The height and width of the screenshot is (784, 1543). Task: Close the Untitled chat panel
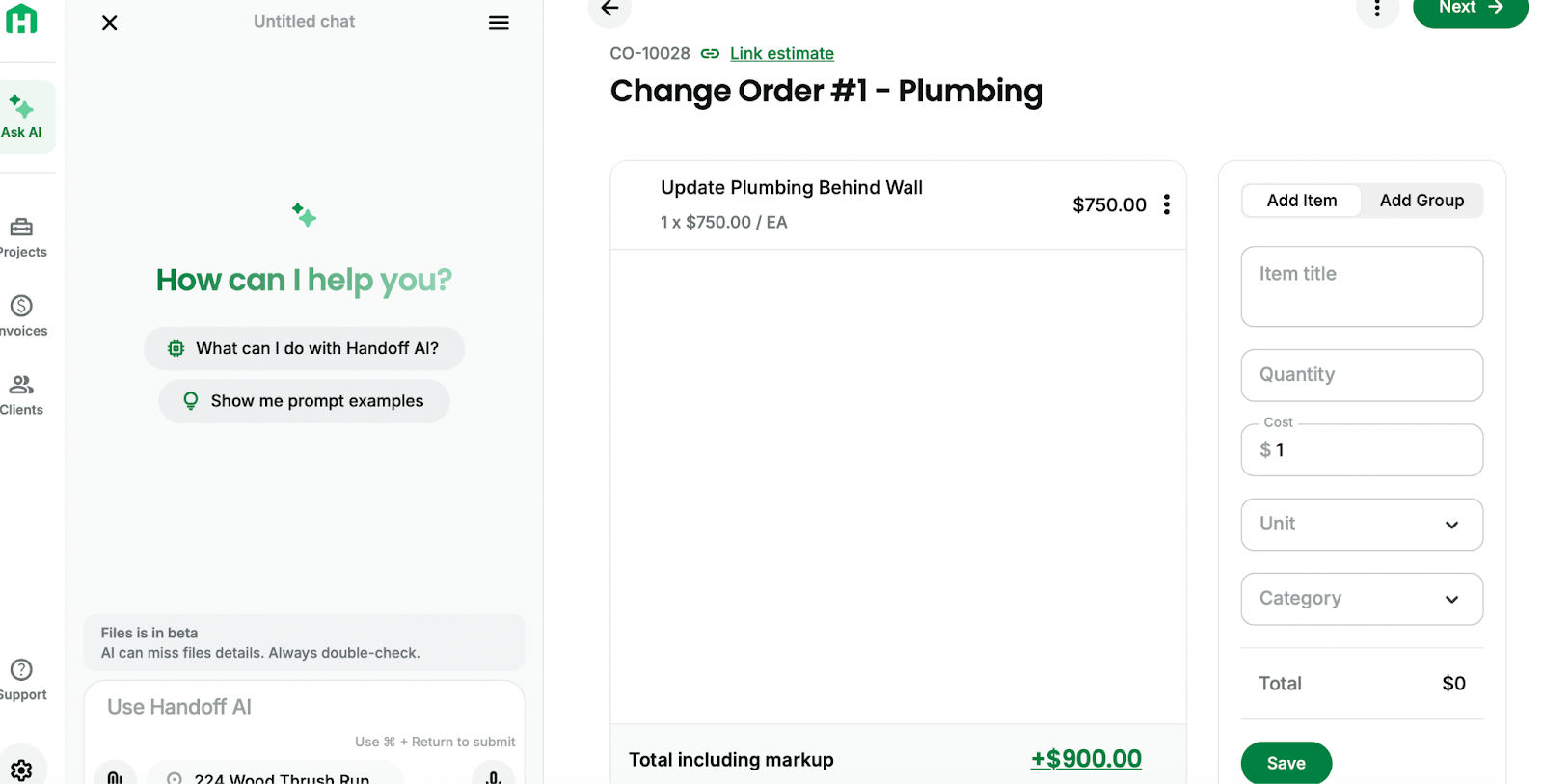click(x=110, y=23)
